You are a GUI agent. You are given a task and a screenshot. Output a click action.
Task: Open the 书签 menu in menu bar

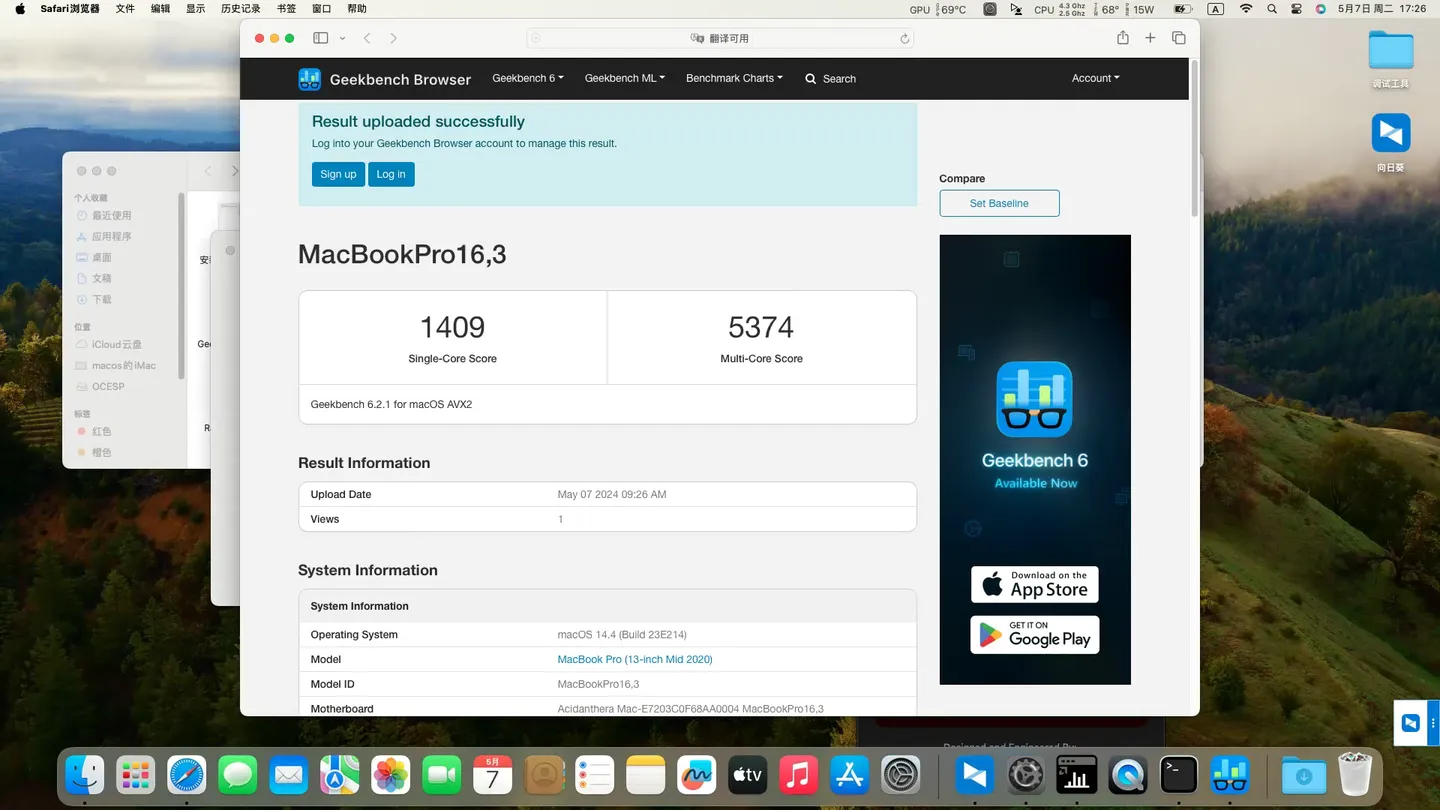pos(286,9)
